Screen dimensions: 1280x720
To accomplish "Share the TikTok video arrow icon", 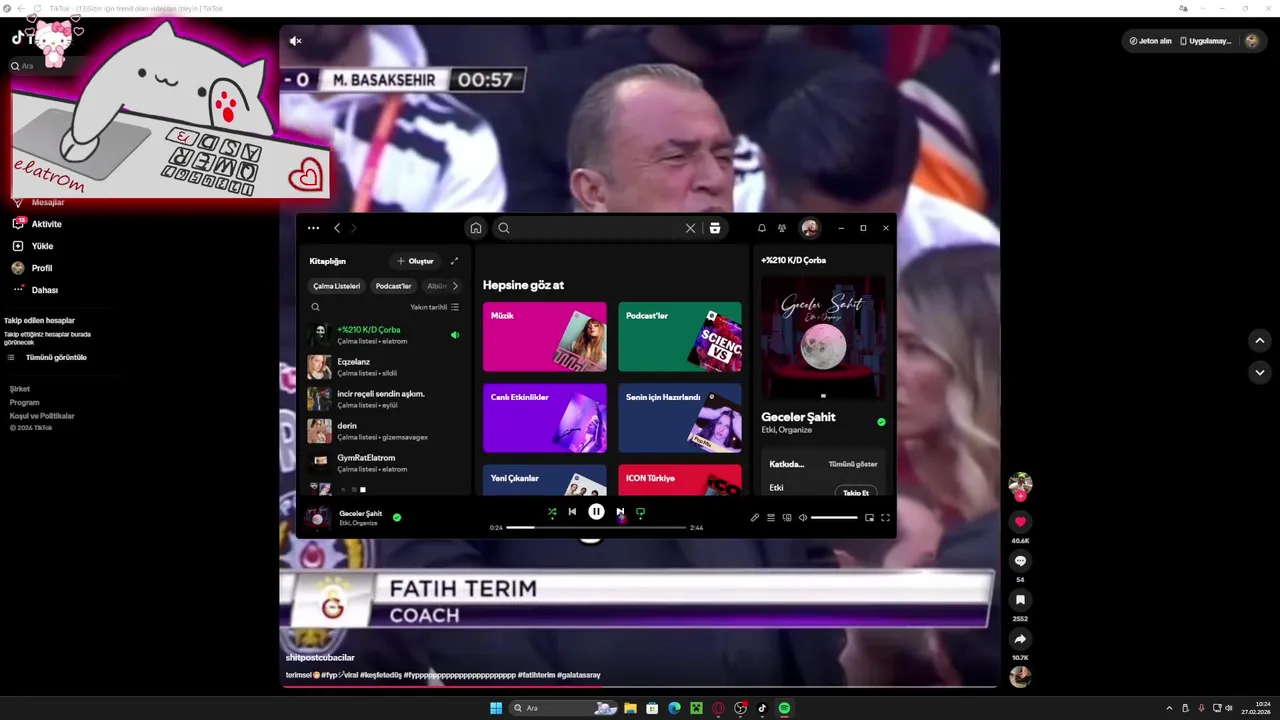I will (1020, 639).
